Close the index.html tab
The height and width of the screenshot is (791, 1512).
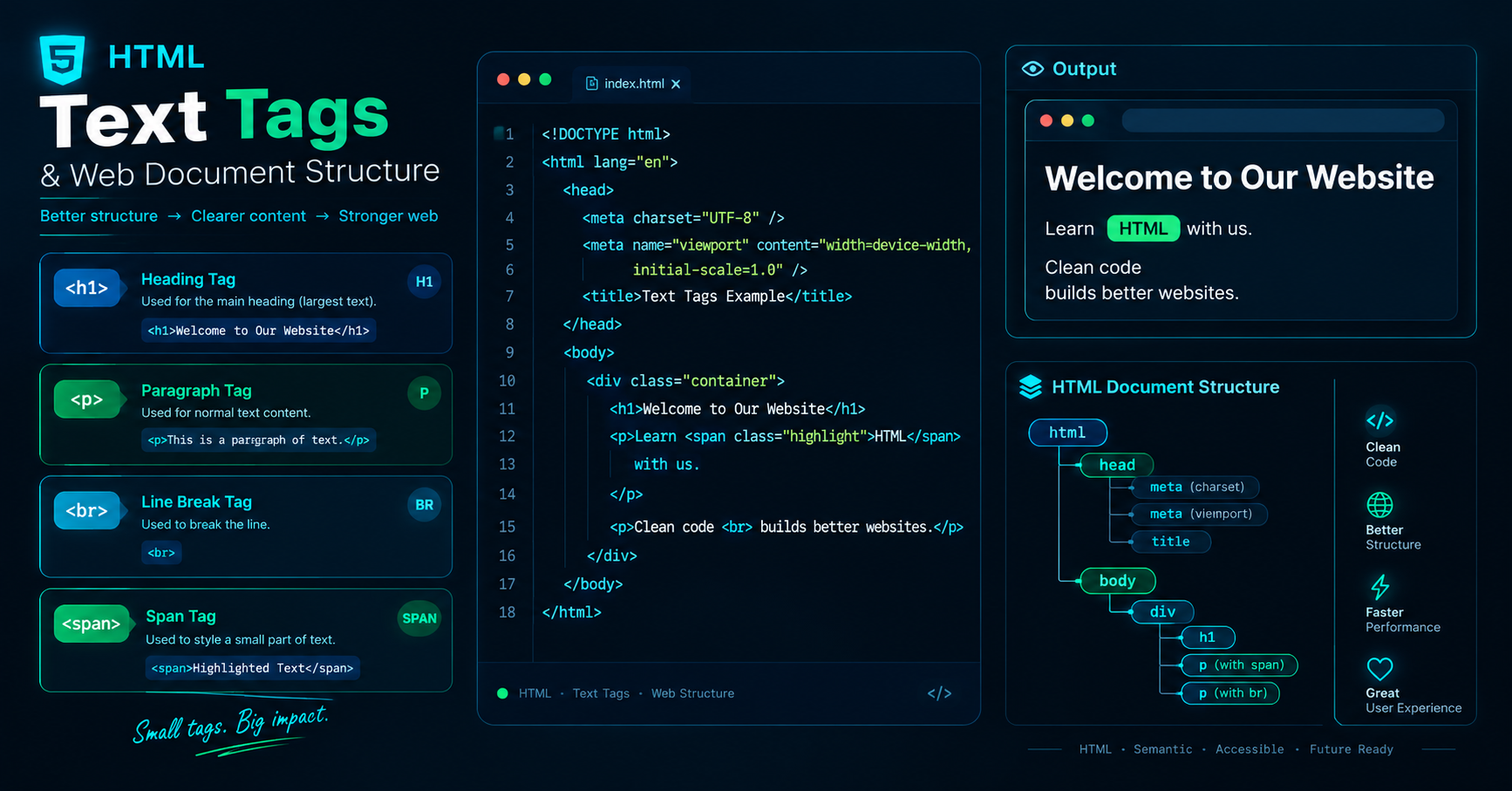pos(676,84)
